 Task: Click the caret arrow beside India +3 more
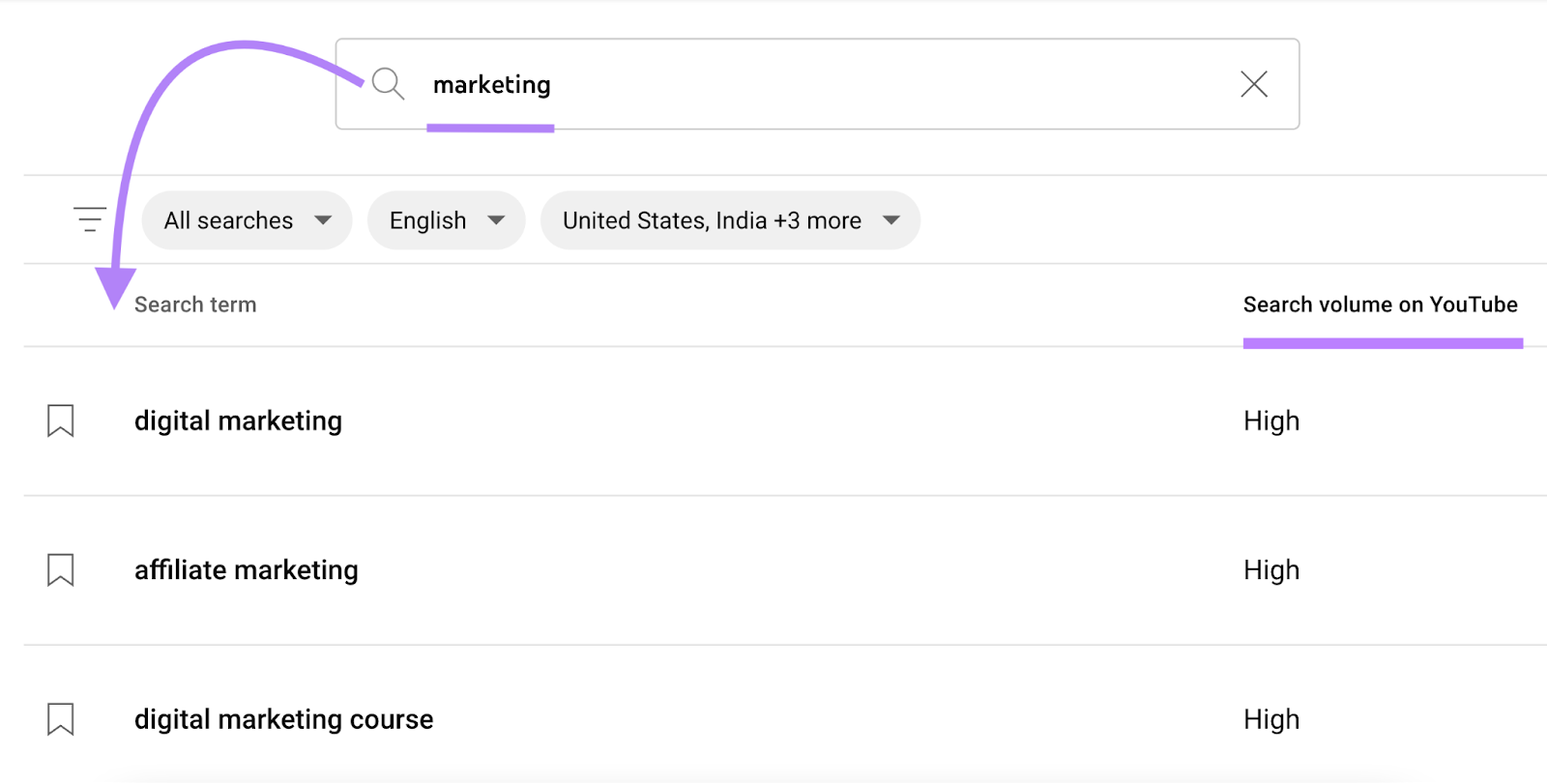tap(891, 220)
